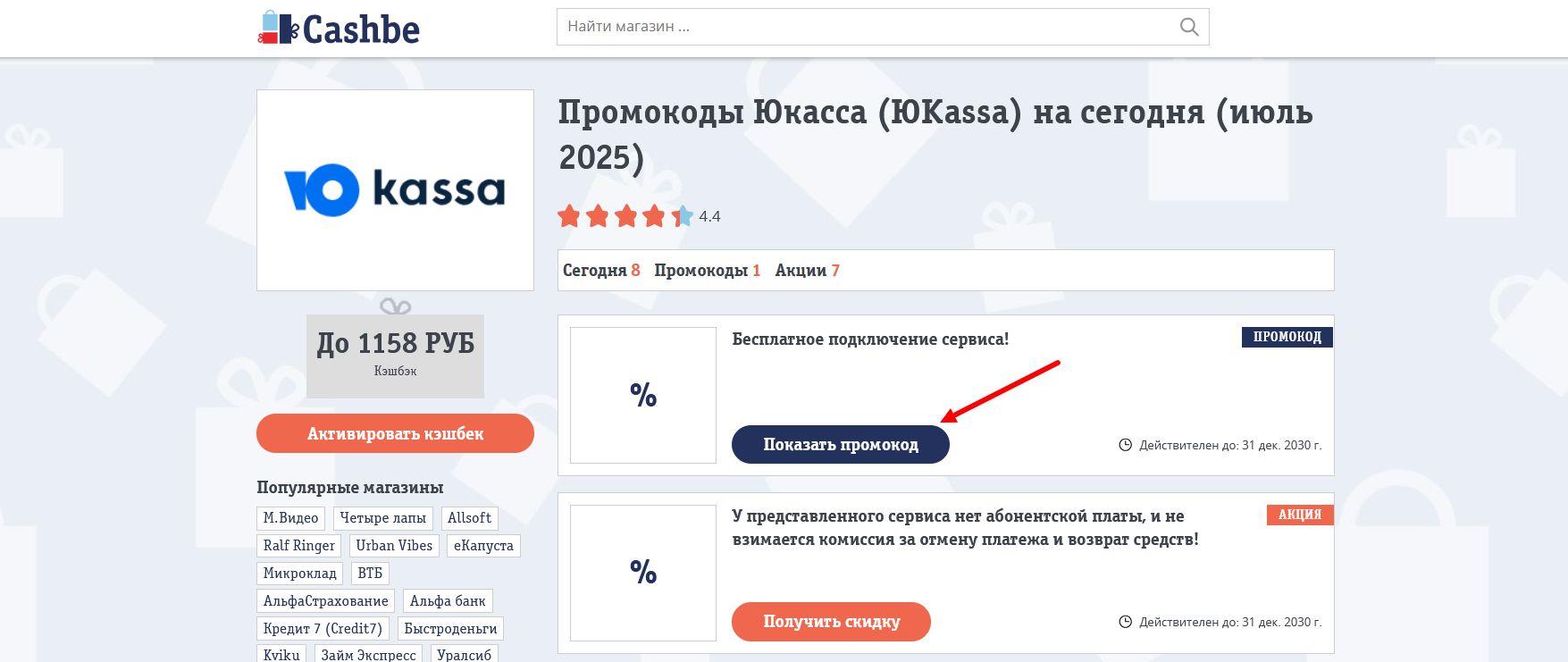The width and height of the screenshot is (1568, 662).
Task: Open the 'Уралсиб' store tag
Action: point(465,654)
